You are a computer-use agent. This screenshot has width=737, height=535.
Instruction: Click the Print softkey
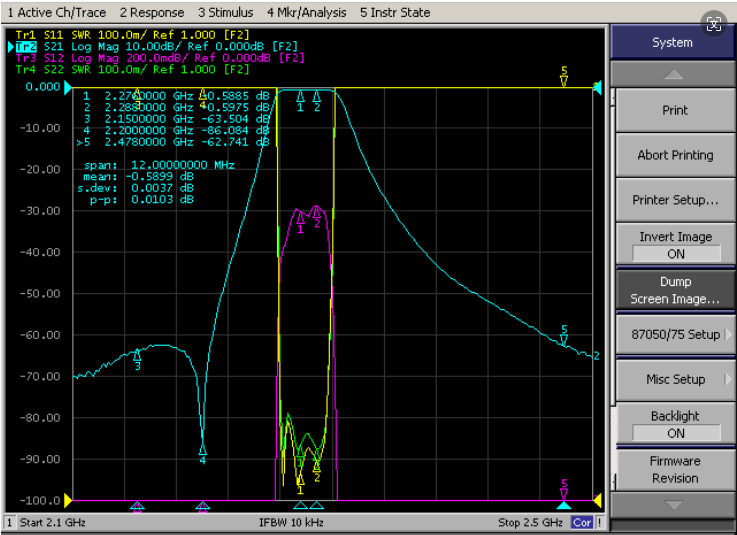pos(675,110)
